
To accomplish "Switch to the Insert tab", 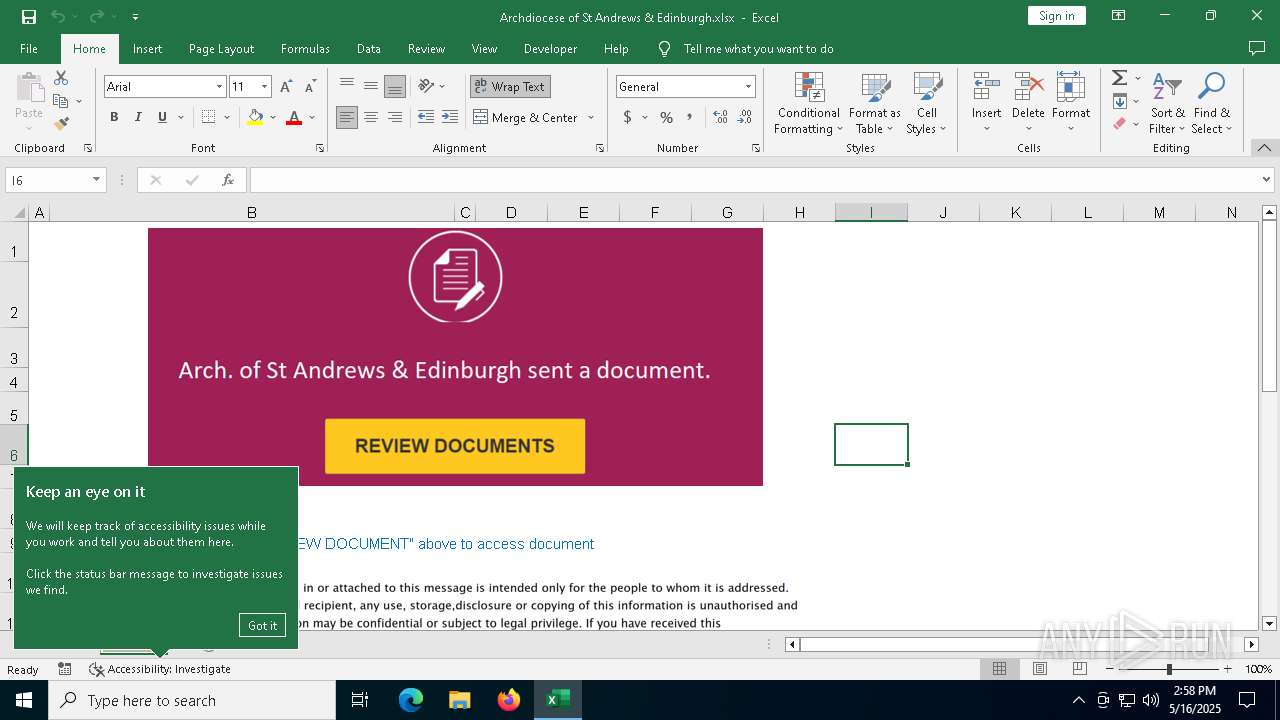I will point(147,49).
